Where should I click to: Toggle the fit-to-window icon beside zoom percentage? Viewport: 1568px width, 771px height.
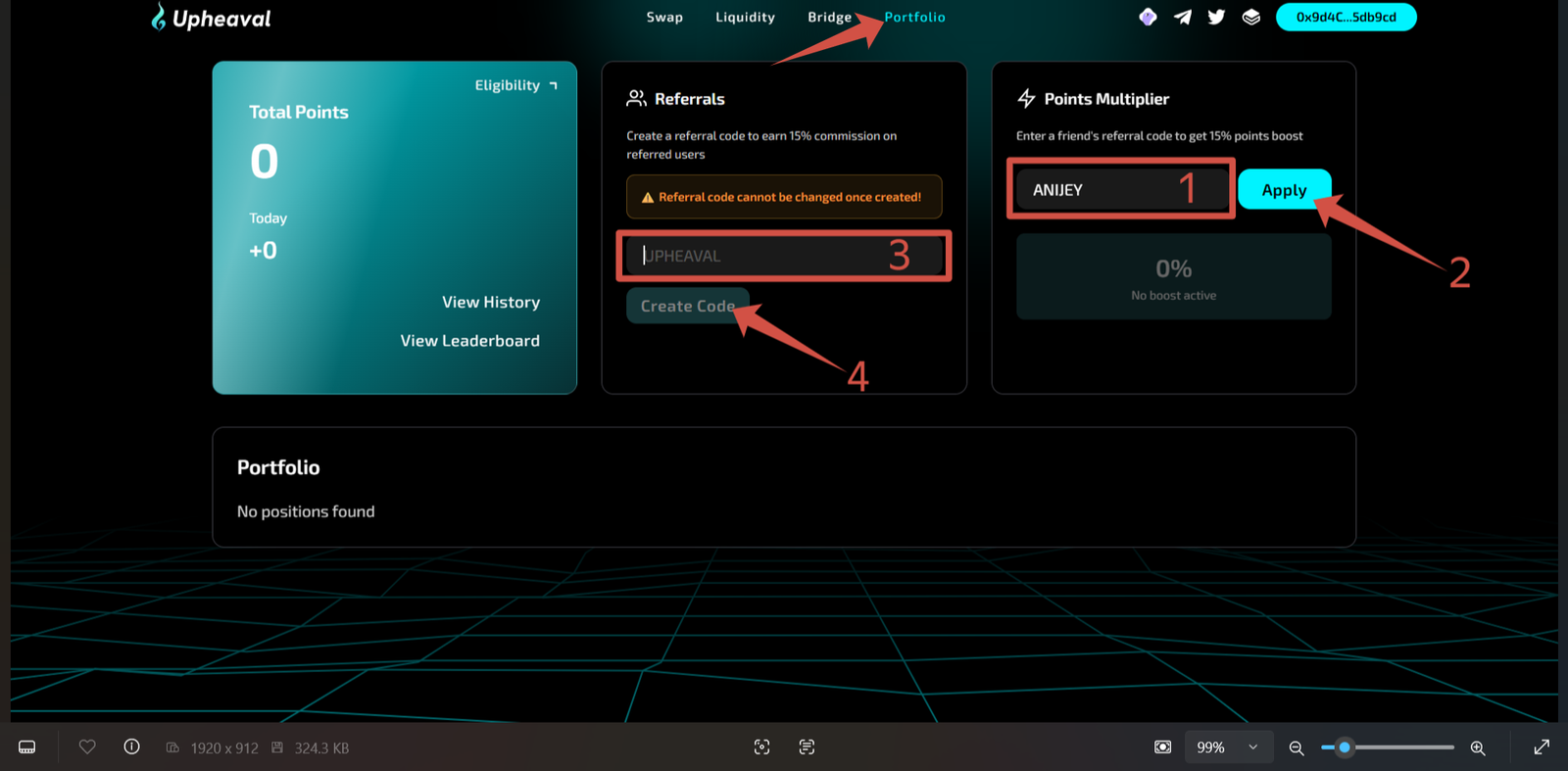pyautogui.click(x=1162, y=747)
